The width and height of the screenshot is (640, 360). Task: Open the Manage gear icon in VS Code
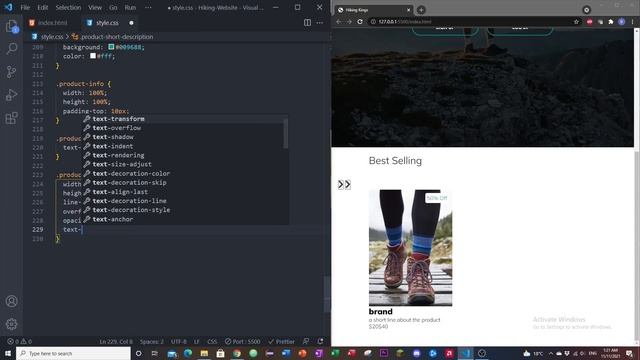coord(11,324)
